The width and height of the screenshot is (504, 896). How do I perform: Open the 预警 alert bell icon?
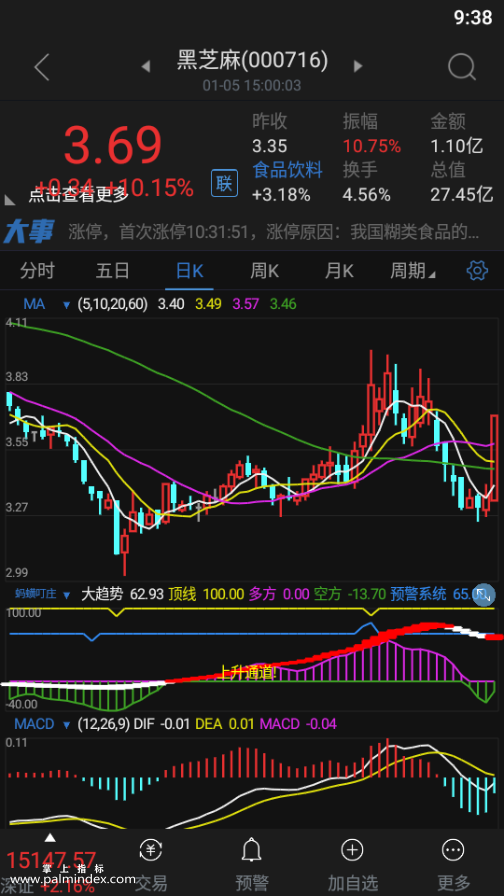(252, 850)
